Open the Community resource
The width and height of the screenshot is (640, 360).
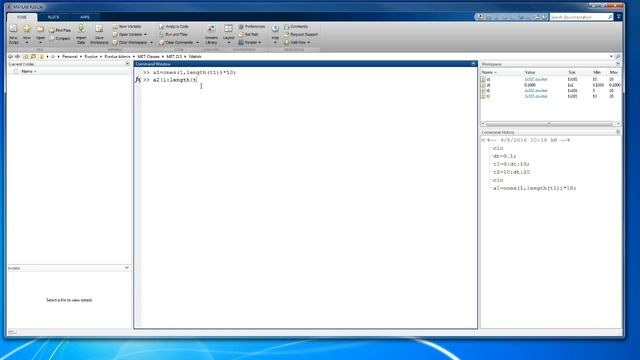[296, 27]
